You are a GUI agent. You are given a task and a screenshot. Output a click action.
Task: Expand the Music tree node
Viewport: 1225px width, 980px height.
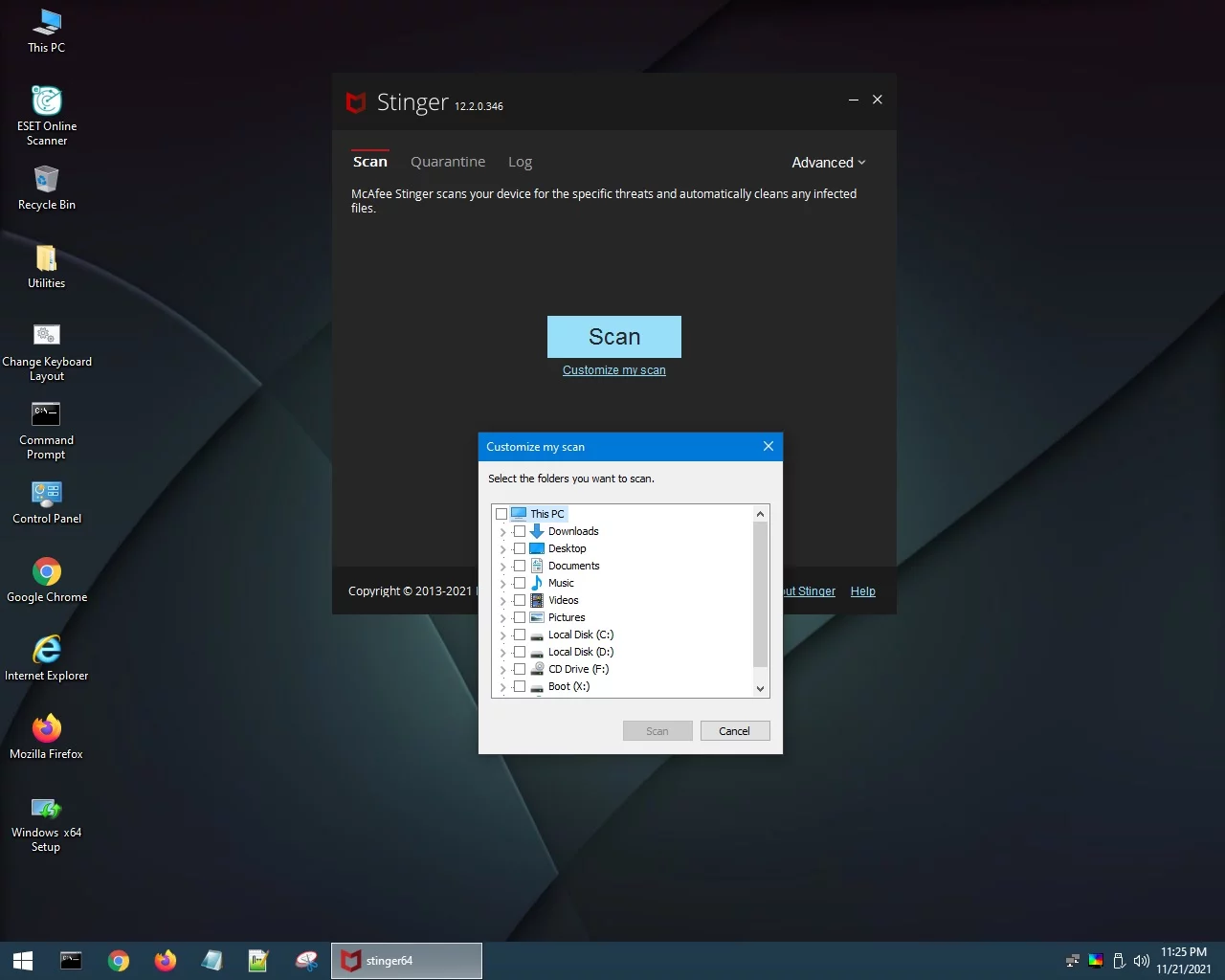coord(502,584)
